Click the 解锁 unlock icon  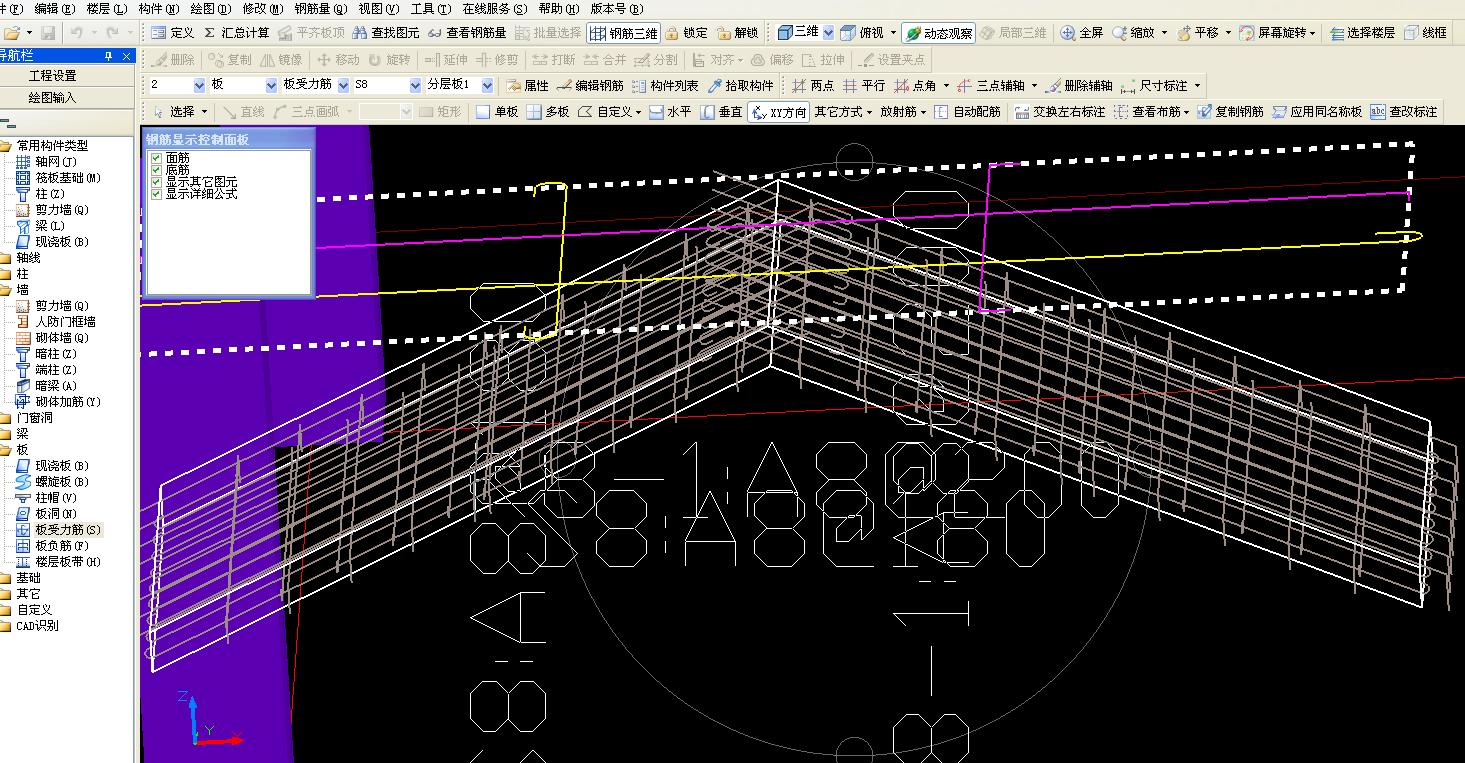[738, 33]
